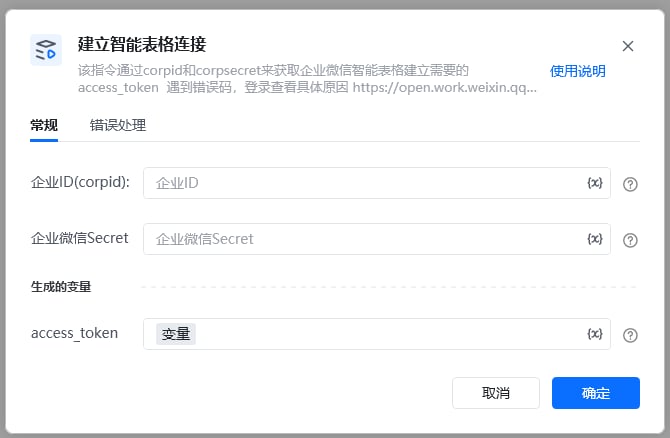This screenshot has height=438, width=670.
Task: Click the 企业微信Secret label text
Action: click(x=79, y=238)
